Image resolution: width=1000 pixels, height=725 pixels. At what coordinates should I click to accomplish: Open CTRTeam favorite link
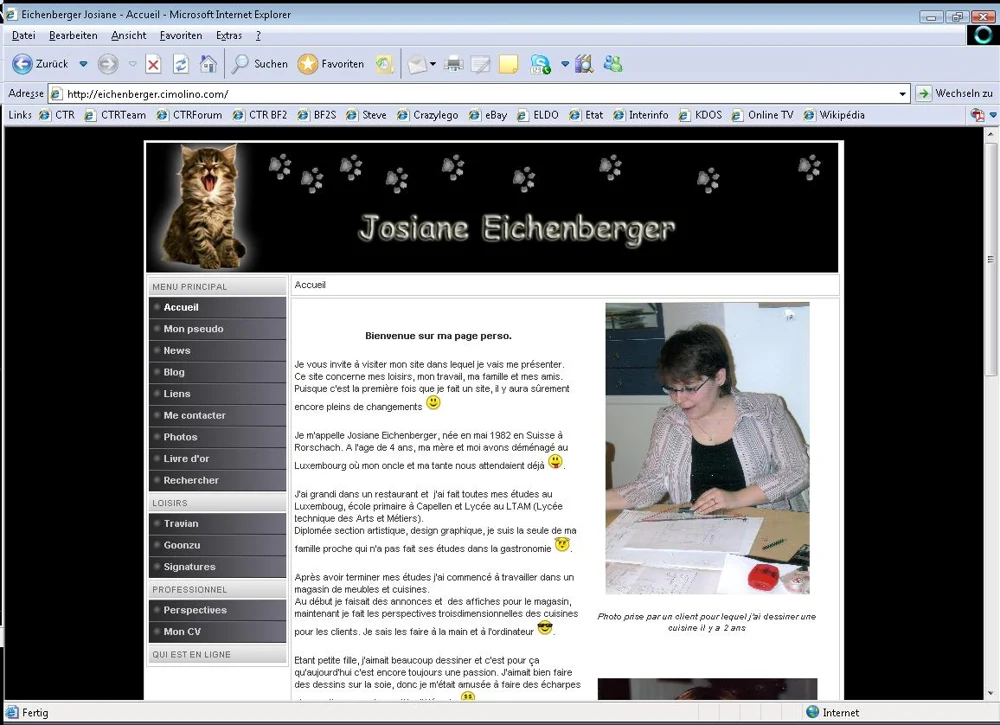click(x=115, y=115)
